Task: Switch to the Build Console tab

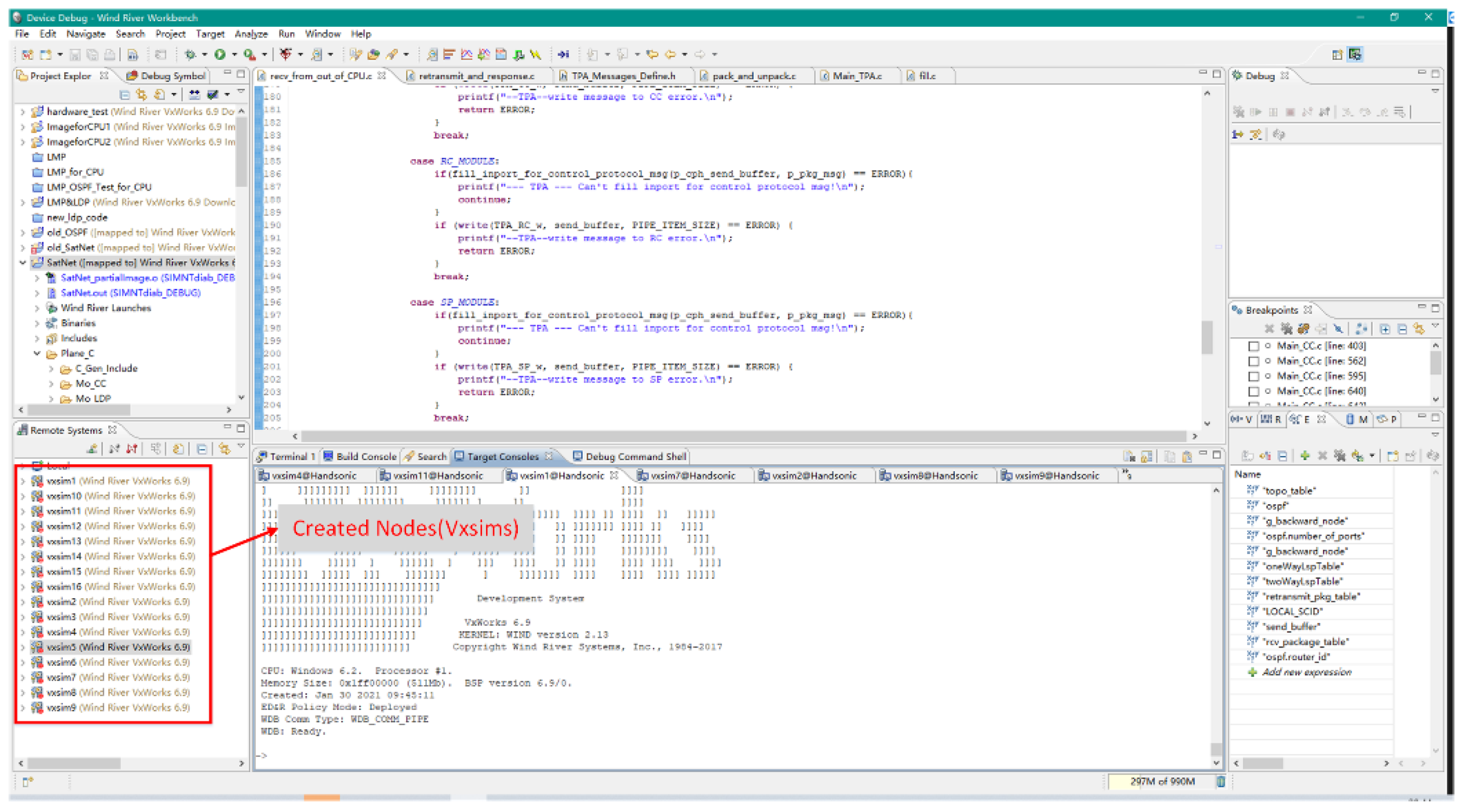Action: (x=360, y=457)
